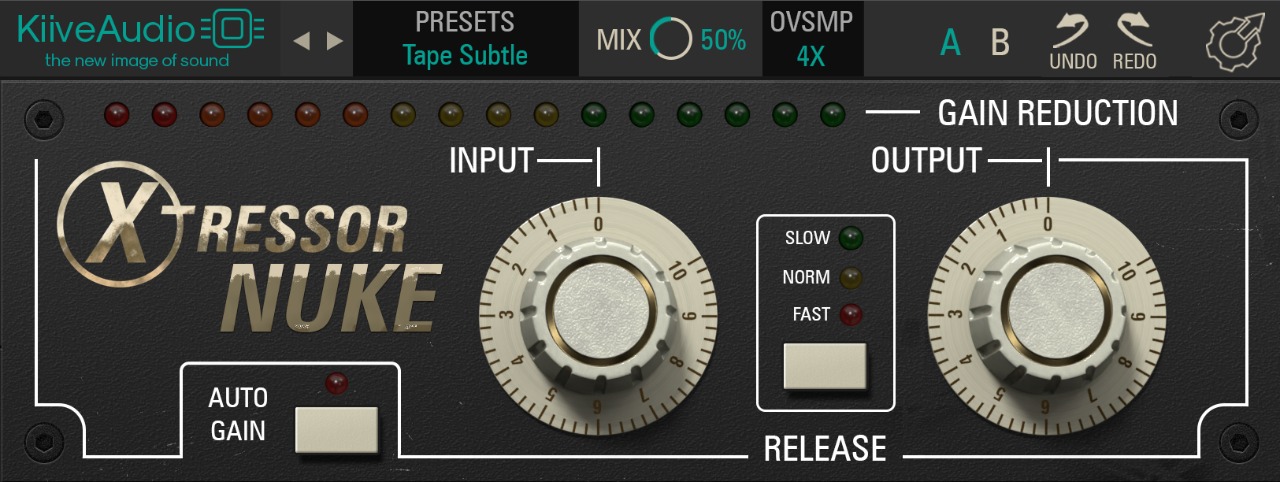This screenshot has width=1280, height=482.
Task: Click the INPUT knob
Action: (599, 313)
